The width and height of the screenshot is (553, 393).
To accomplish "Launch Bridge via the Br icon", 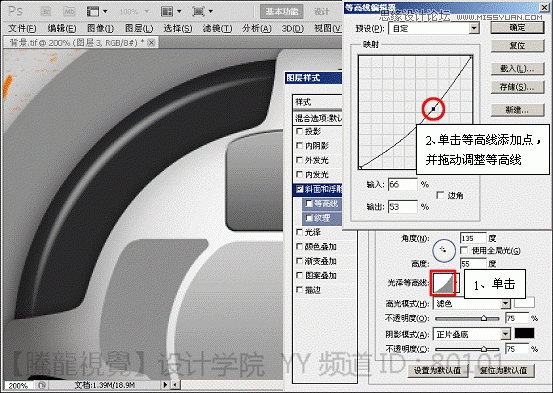I will (x=46, y=12).
